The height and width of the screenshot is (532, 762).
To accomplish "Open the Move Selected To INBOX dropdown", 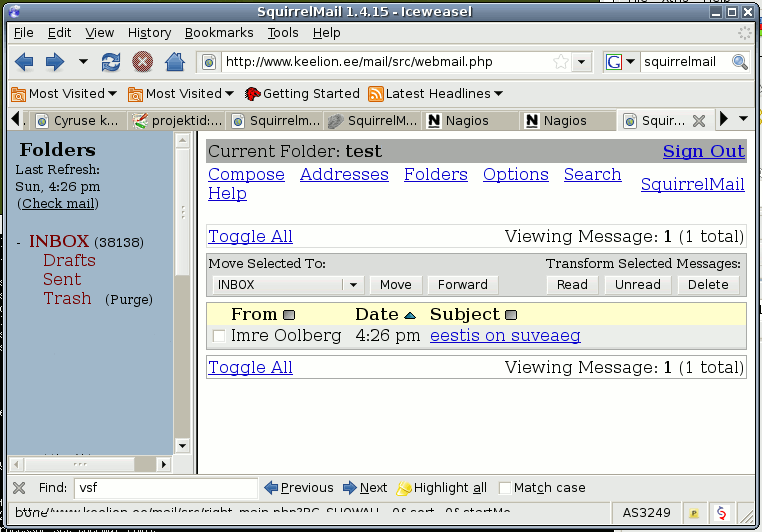I will [x=353, y=285].
